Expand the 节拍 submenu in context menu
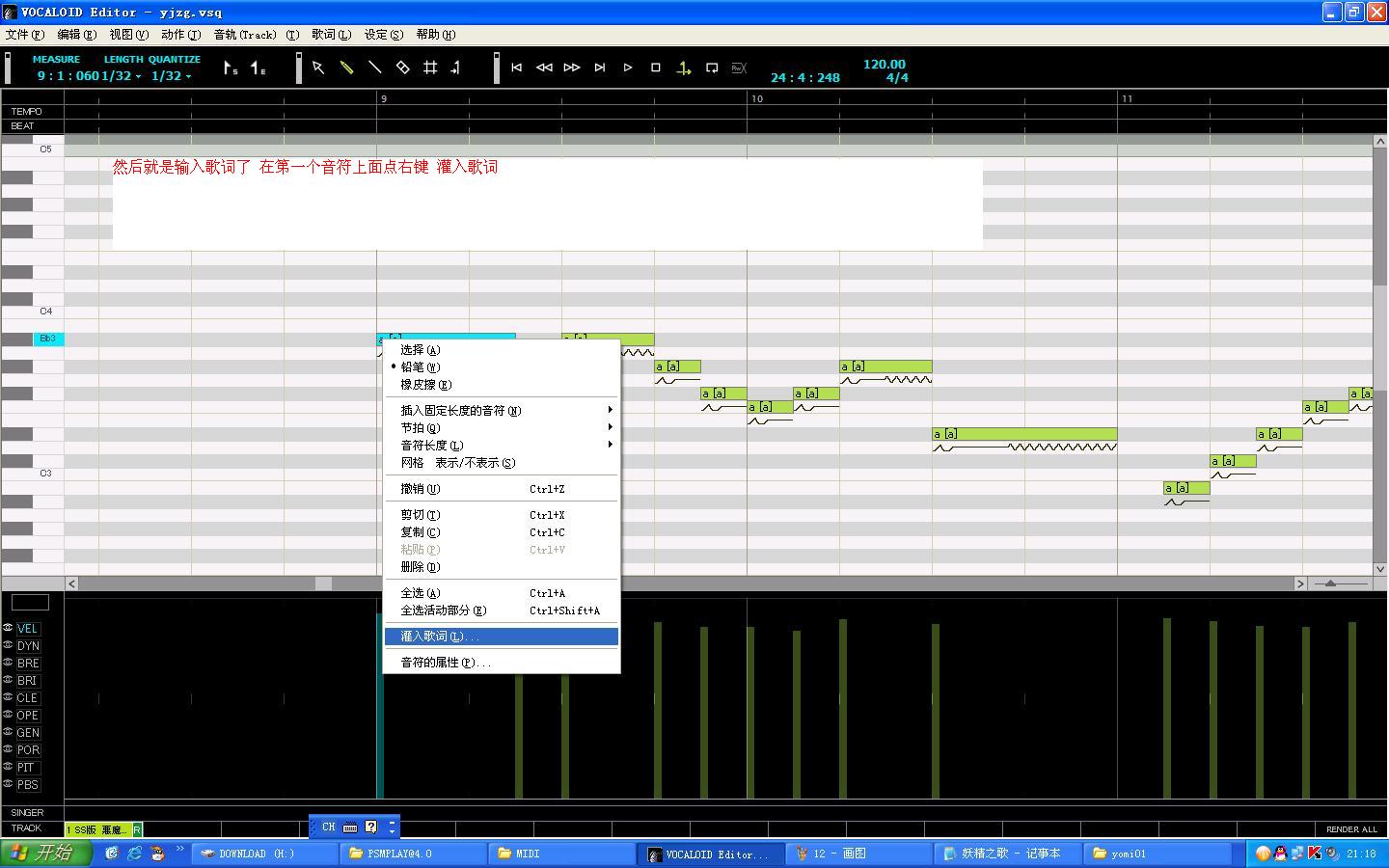 pyautogui.click(x=502, y=427)
